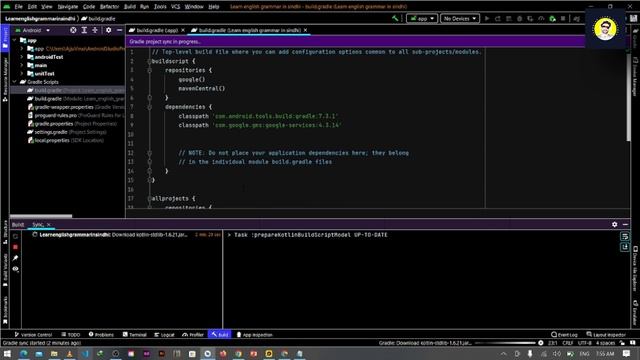
Task: Expand the unitTest folder node
Action: tap(22, 73)
